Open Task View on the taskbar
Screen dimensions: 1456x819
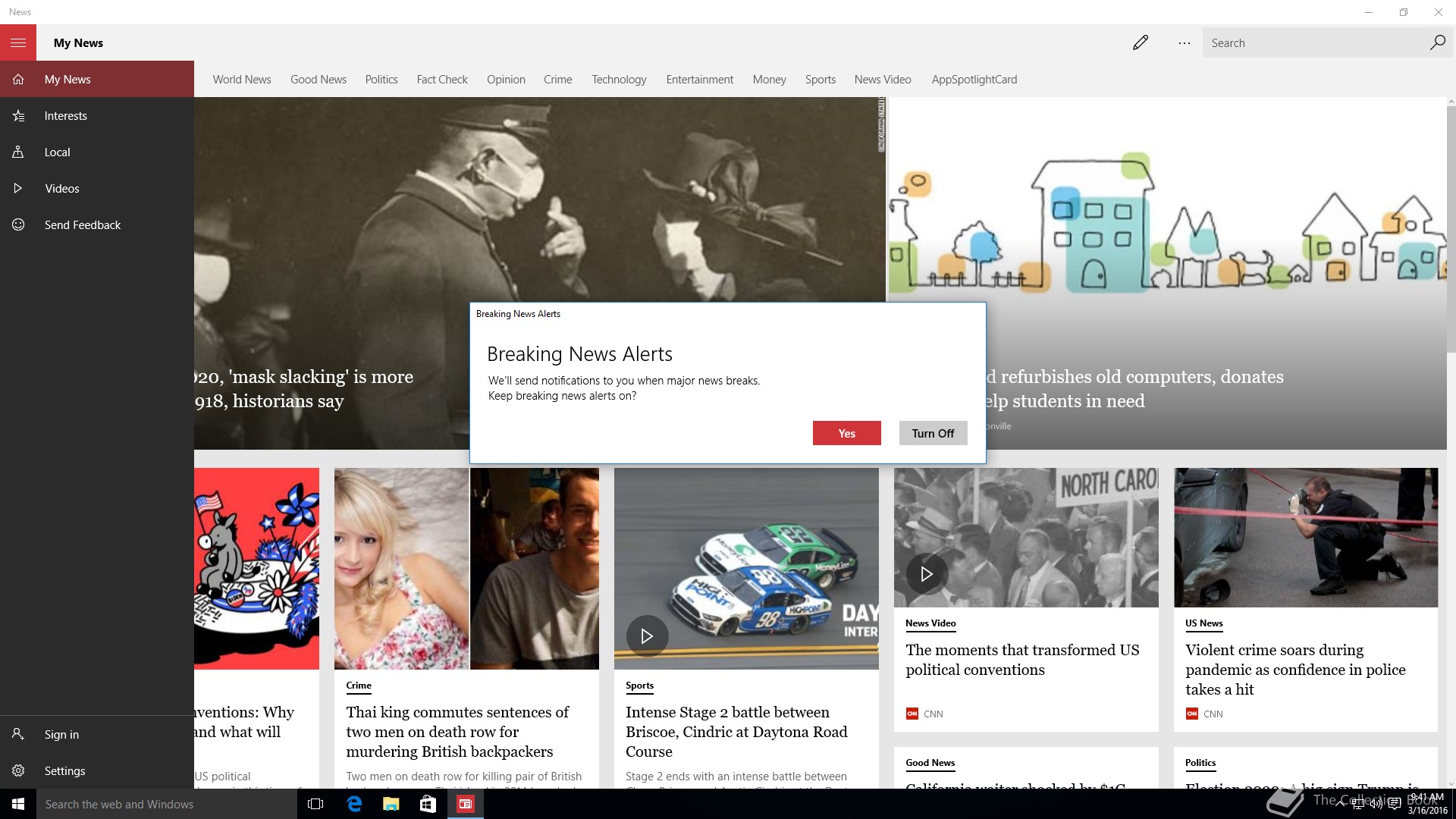[x=315, y=804]
